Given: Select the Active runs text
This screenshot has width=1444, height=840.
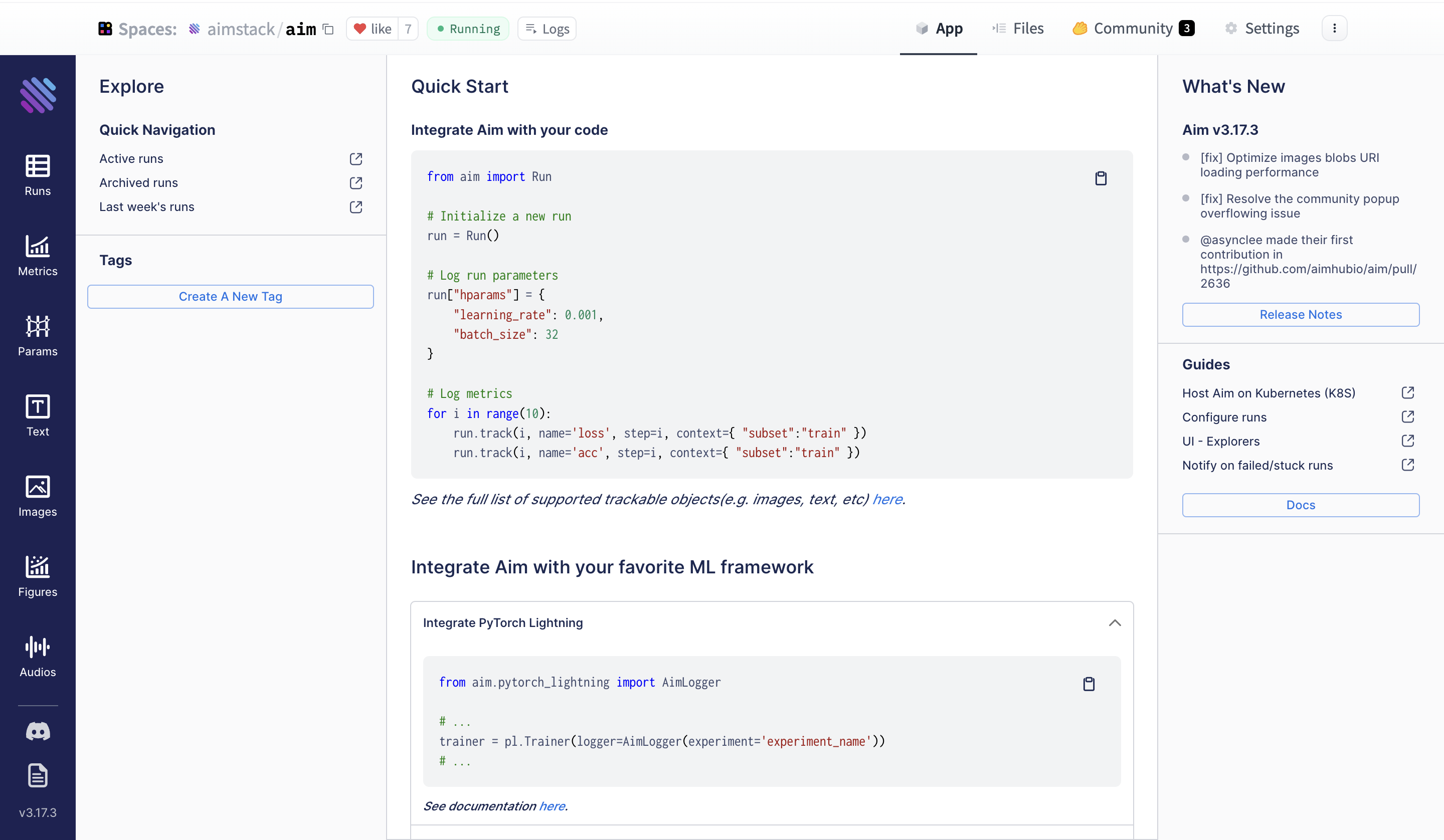Looking at the screenshot, I should pos(131,159).
